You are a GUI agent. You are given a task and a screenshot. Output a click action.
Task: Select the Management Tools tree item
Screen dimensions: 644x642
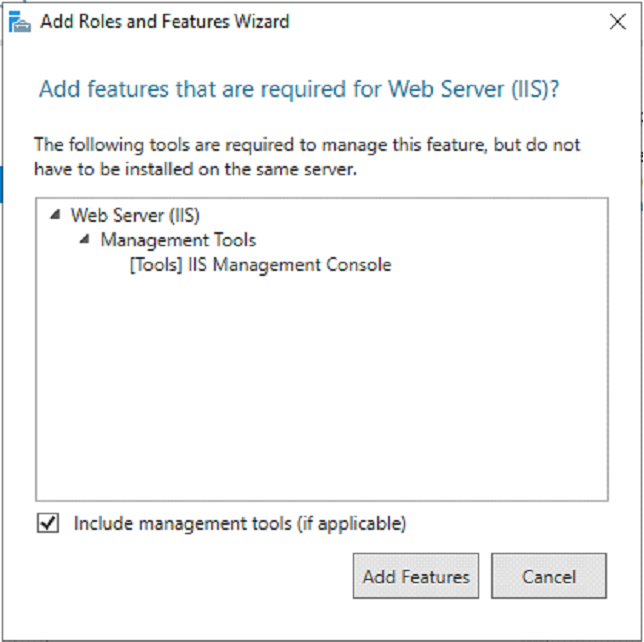(178, 240)
